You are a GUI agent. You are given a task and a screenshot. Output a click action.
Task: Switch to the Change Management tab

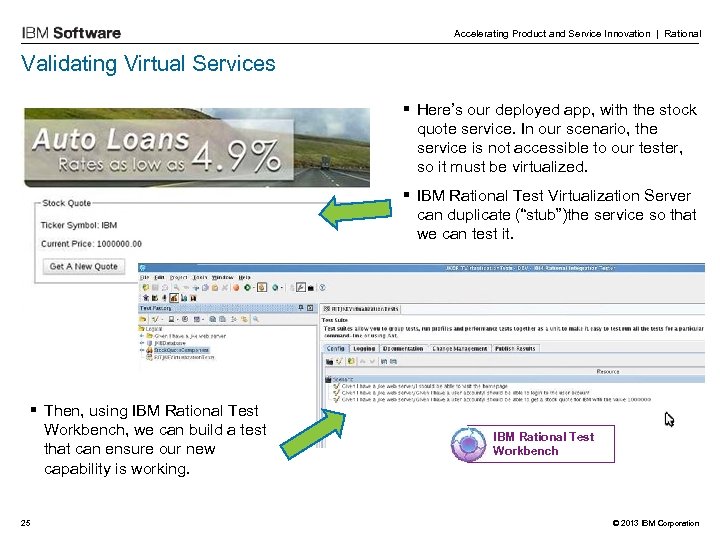tap(460, 349)
